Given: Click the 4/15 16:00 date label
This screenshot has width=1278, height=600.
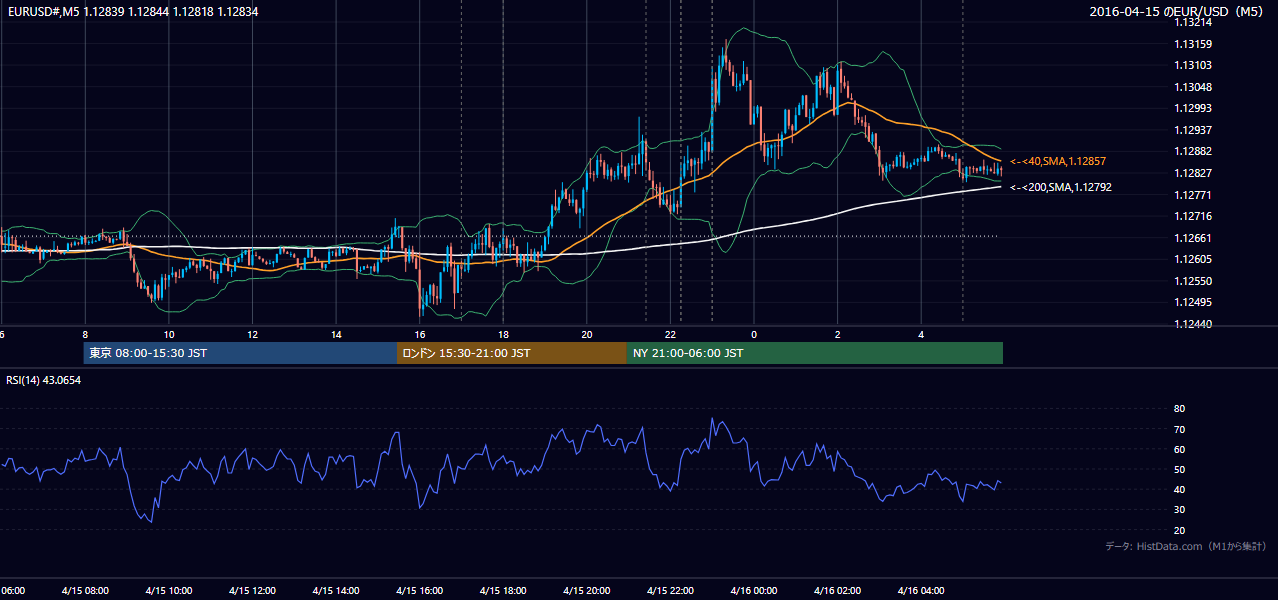Looking at the screenshot, I should 419,591.
